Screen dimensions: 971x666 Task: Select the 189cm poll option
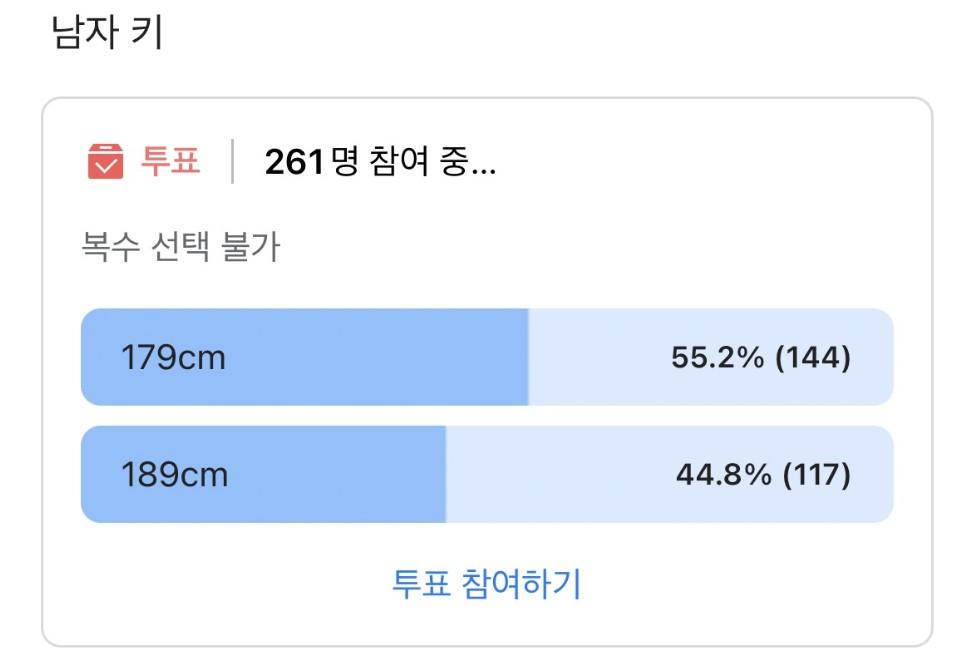pyautogui.click(x=487, y=474)
